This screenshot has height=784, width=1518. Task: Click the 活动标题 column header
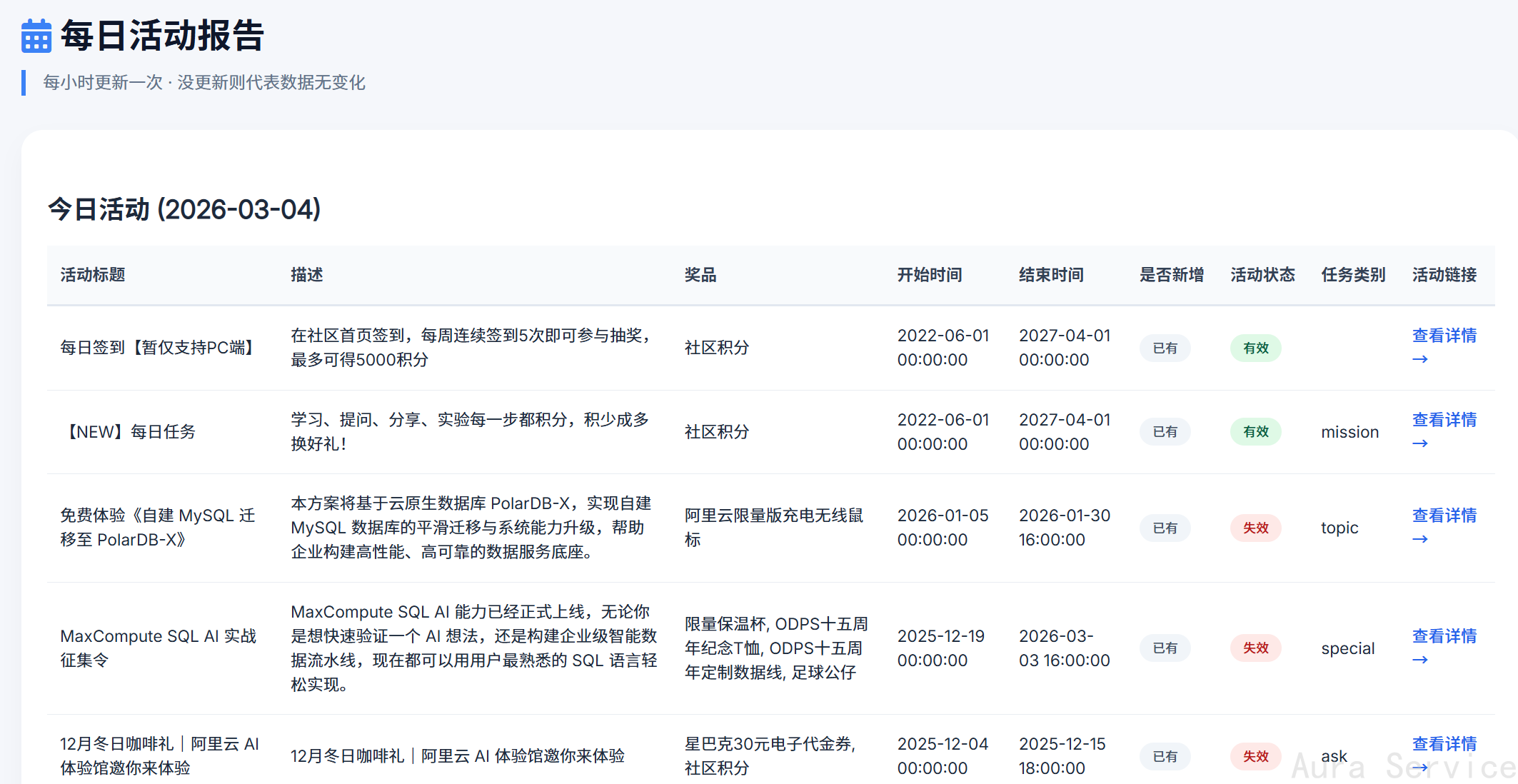point(93,275)
